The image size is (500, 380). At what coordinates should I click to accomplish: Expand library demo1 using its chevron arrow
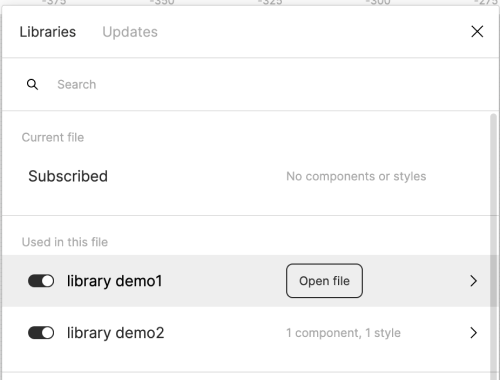pos(473,281)
